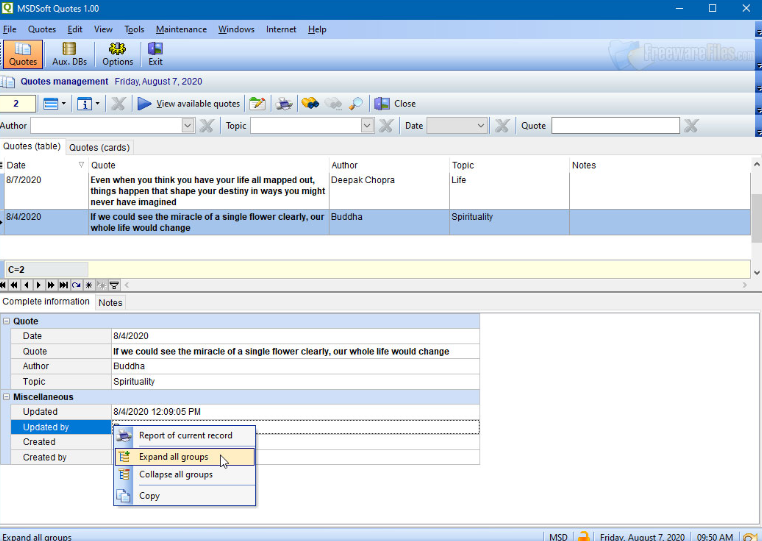
Task: Open the Maintenance menu
Action: pyautogui.click(x=181, y=30)
